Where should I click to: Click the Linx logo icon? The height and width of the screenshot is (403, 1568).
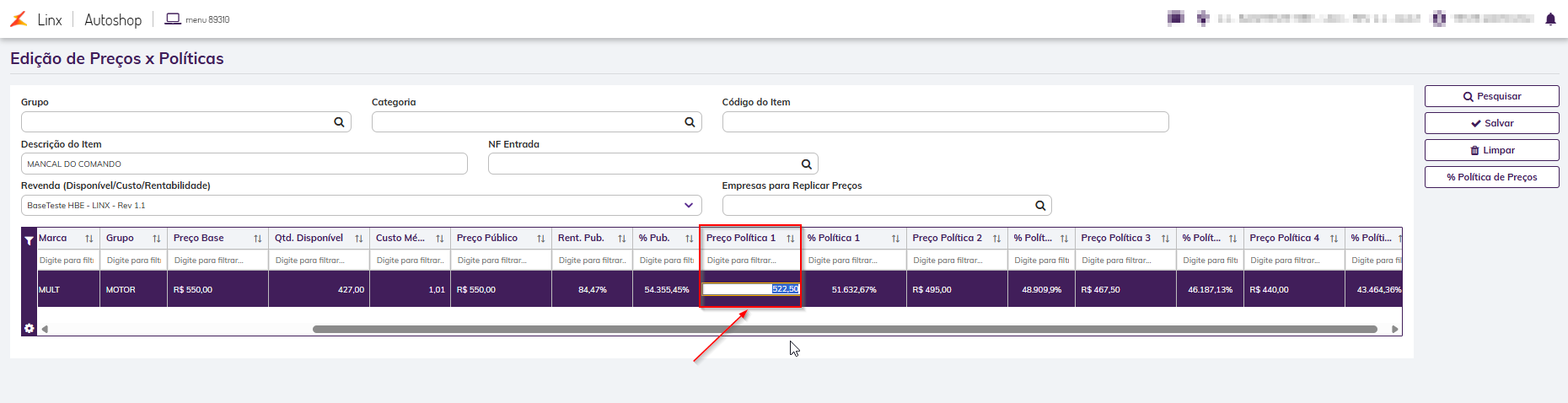click(x=19, y=19)
